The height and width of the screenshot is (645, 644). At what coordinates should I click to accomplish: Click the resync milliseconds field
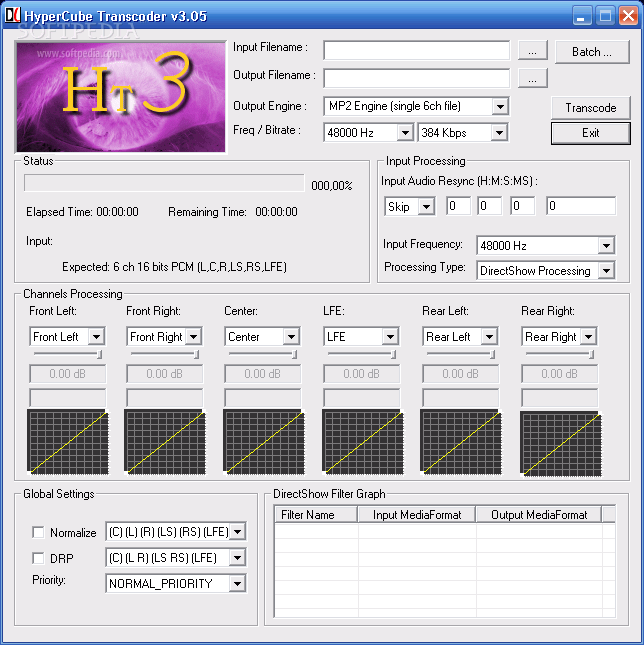point(581,206)
